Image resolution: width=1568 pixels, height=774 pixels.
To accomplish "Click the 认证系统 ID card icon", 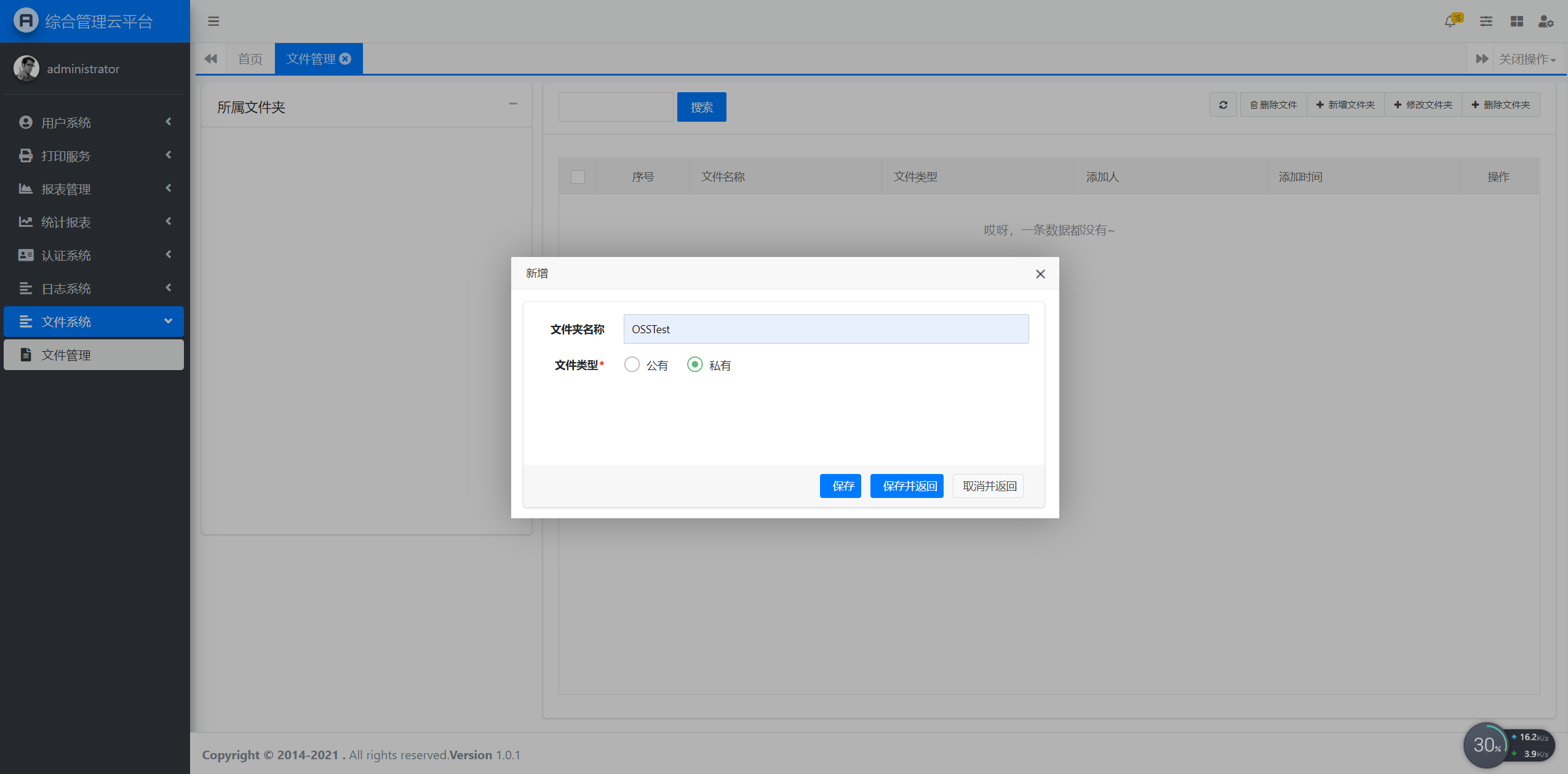I will (x=26, y=255).
